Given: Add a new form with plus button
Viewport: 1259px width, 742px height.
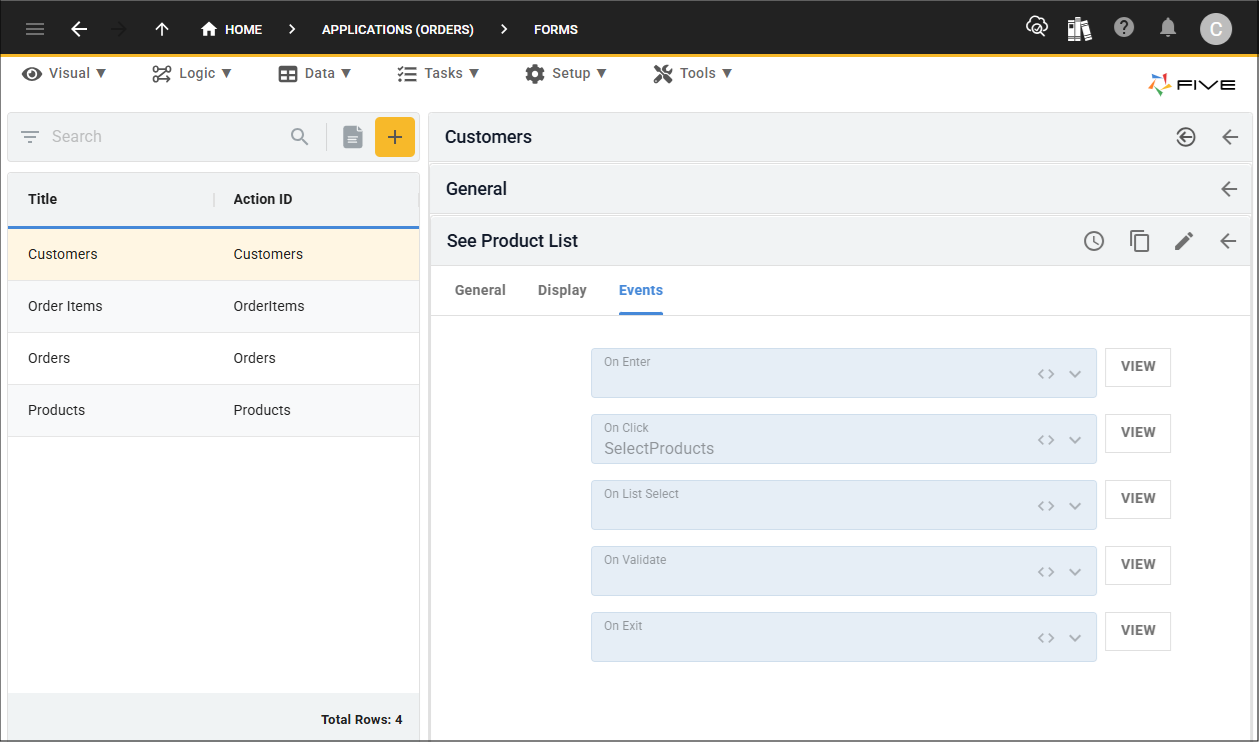Looking at the screenshot, I should point(395,137).
